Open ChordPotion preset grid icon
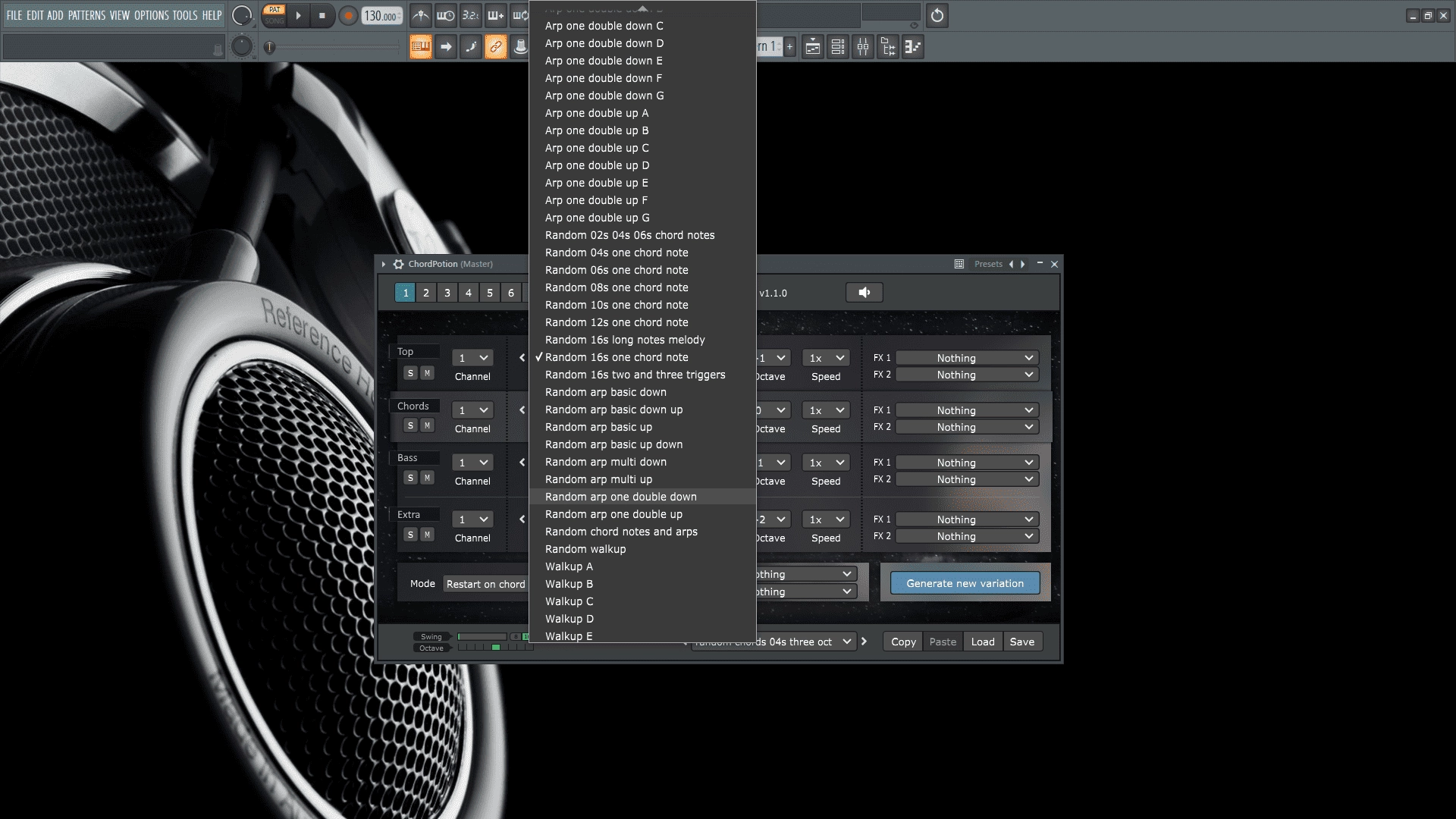The width and height of the screenshot is (1456, 819). click(959, 264)
